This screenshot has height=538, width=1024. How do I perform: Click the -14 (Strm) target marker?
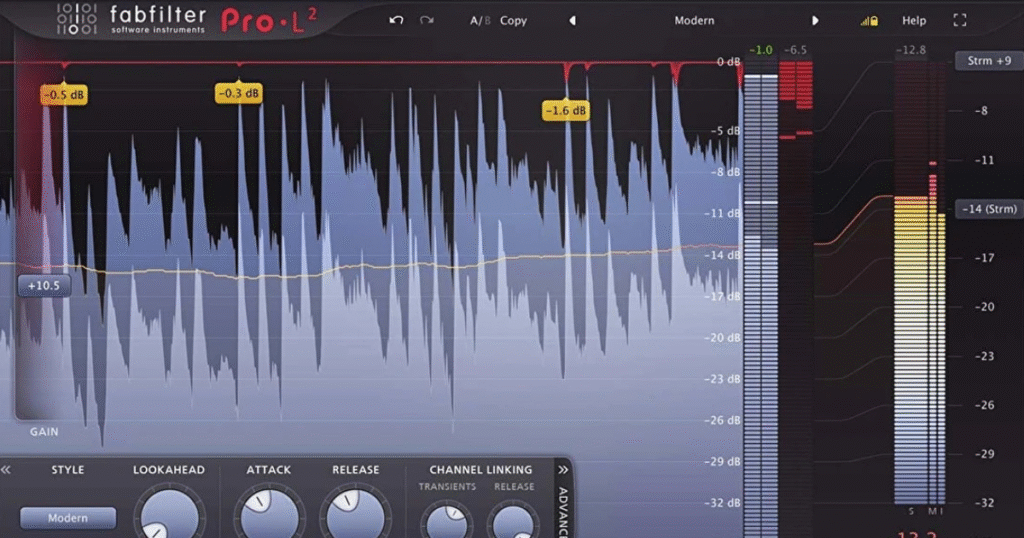[x=989, y=209]
